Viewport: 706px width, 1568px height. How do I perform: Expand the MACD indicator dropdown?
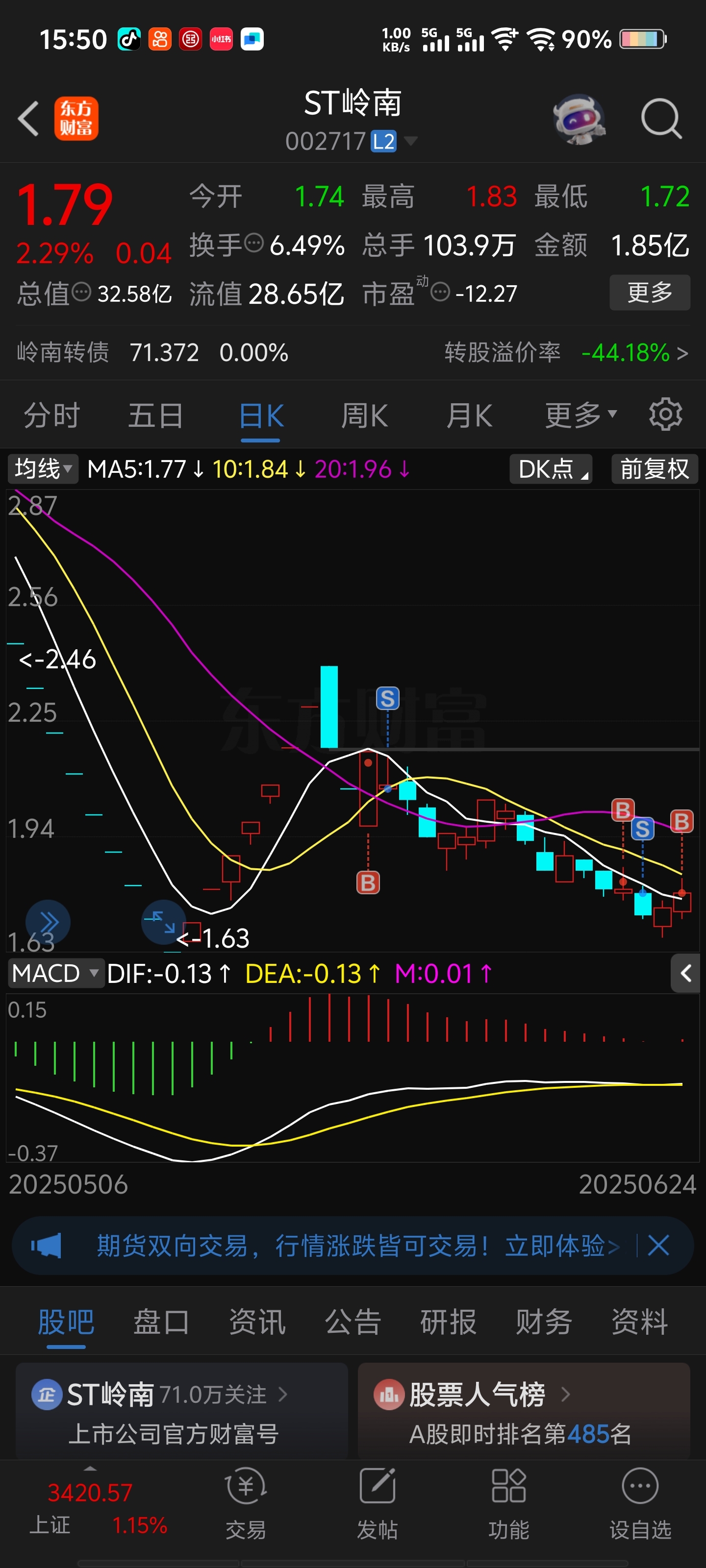55,973
